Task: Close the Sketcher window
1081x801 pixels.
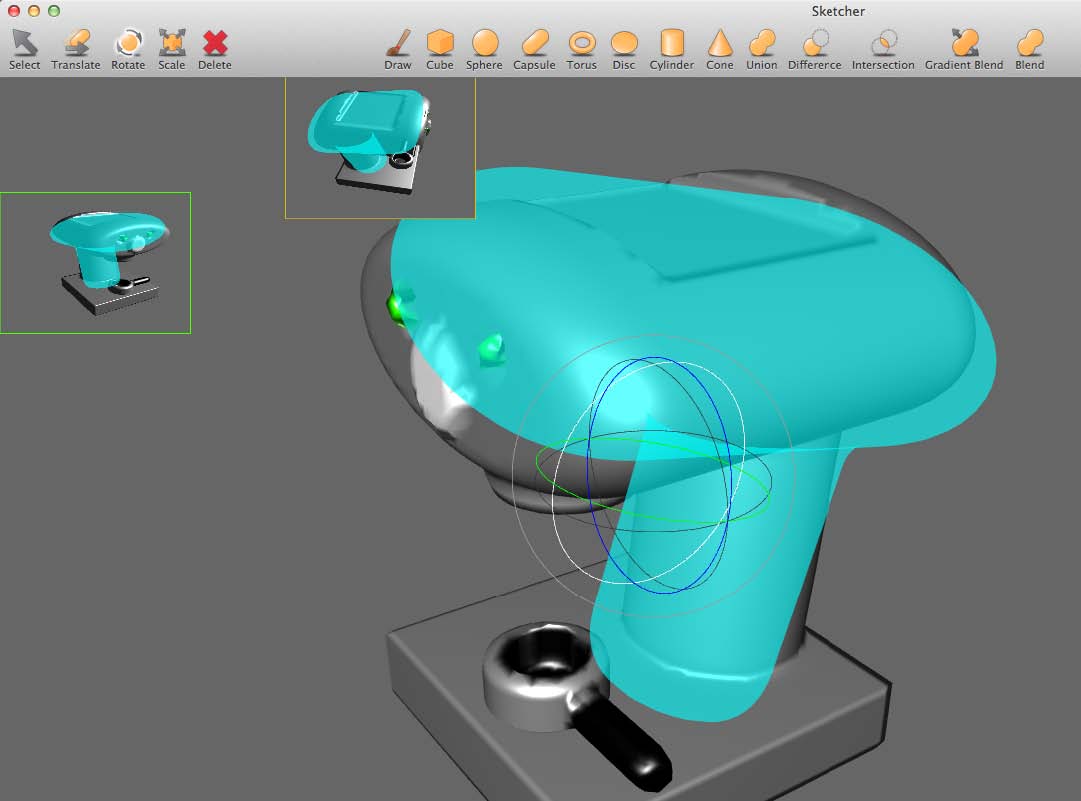Action: coord(13,11)
